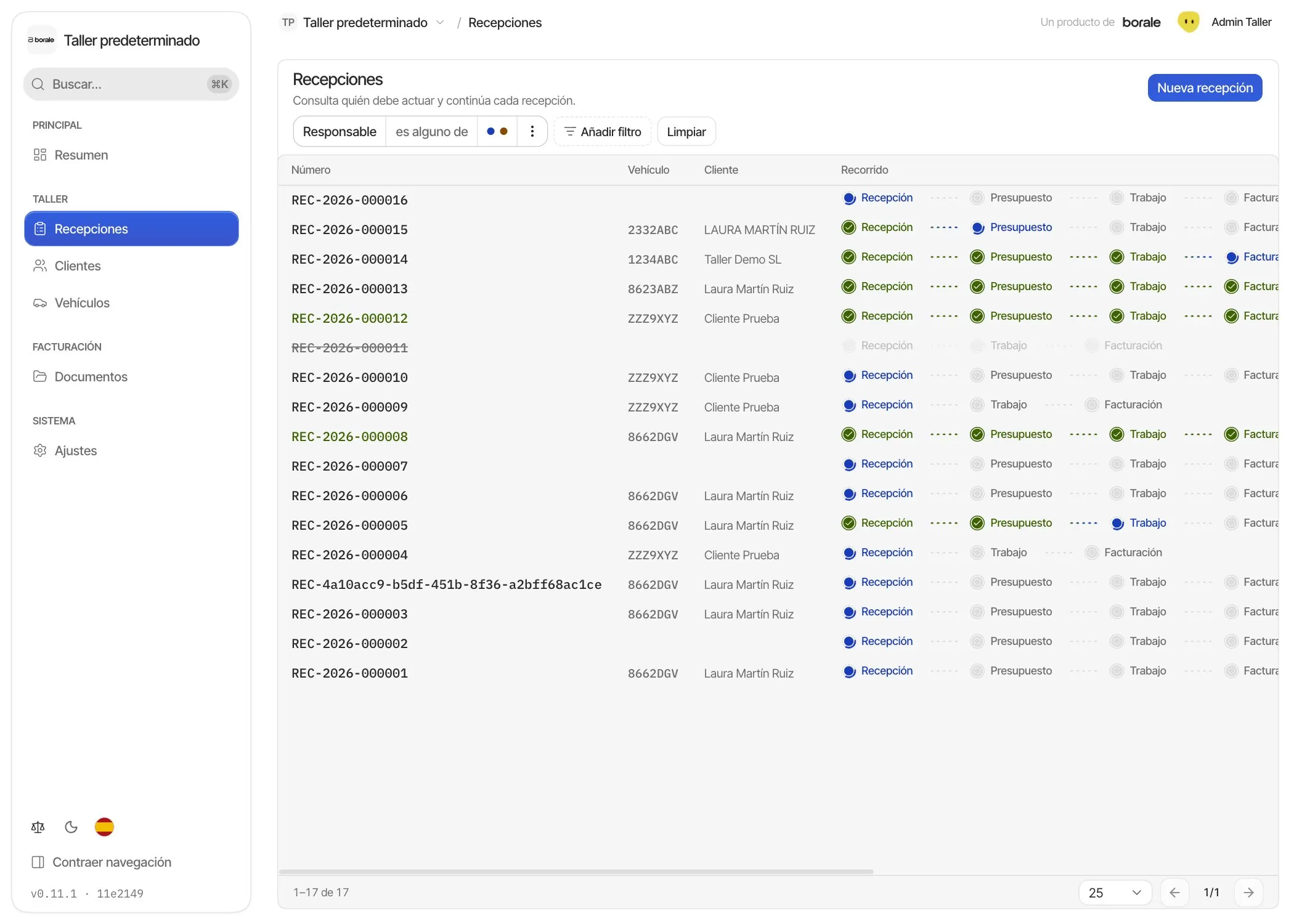The width and height of the screenshot is (1294, 924).
Task: Click the Admin Taller avatar
Action: click(x=1189, y=22)
